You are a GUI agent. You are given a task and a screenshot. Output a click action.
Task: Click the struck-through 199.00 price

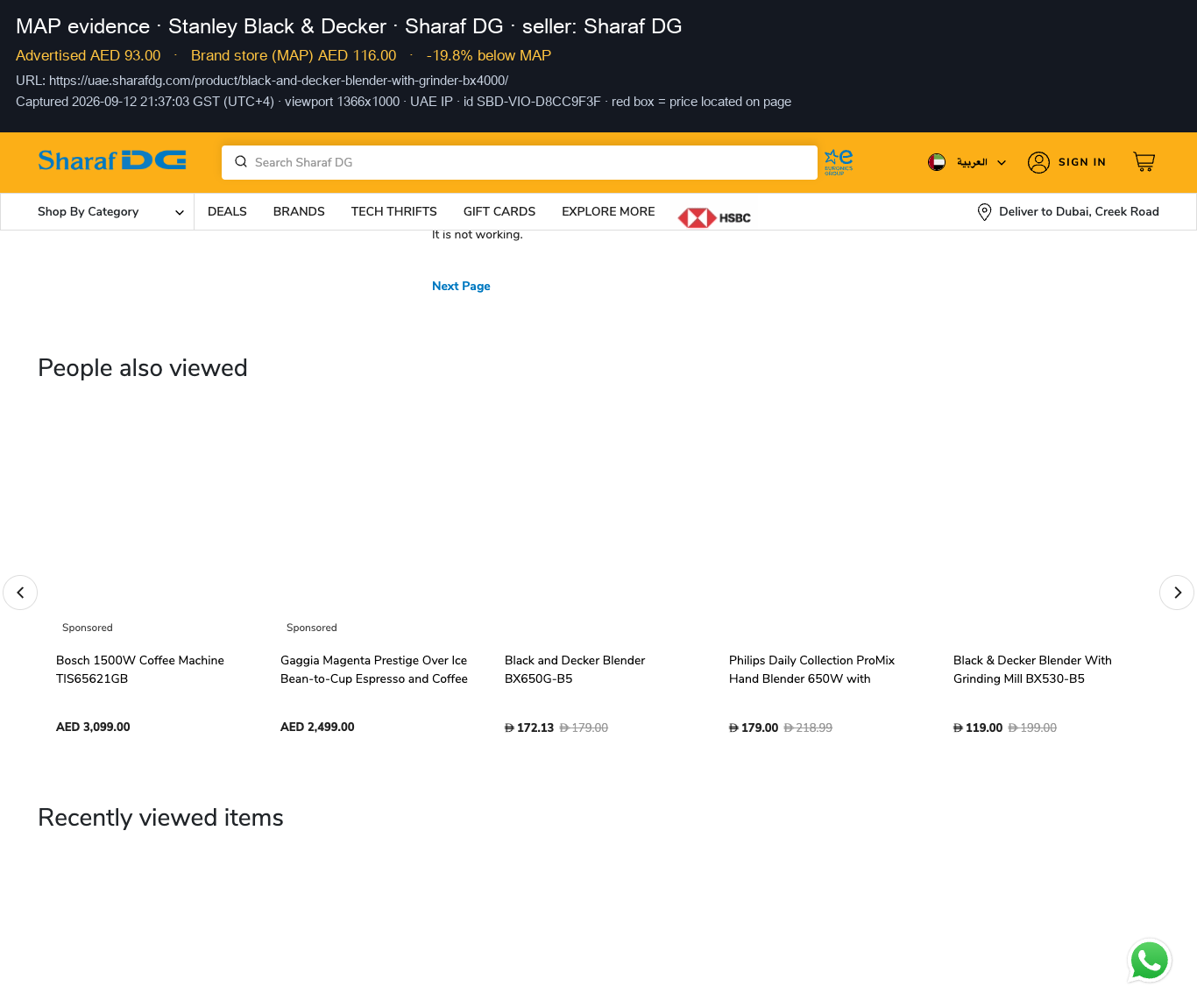pos(1032,728)
